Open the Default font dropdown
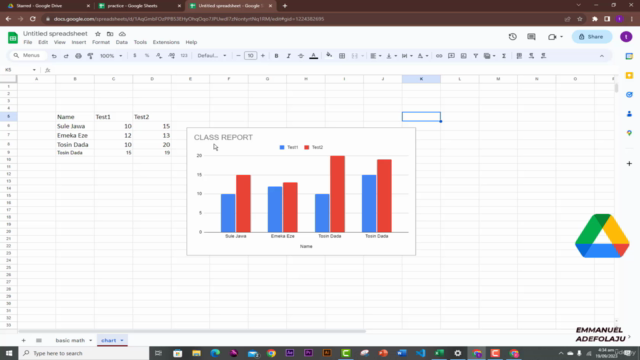 [211, 56]
